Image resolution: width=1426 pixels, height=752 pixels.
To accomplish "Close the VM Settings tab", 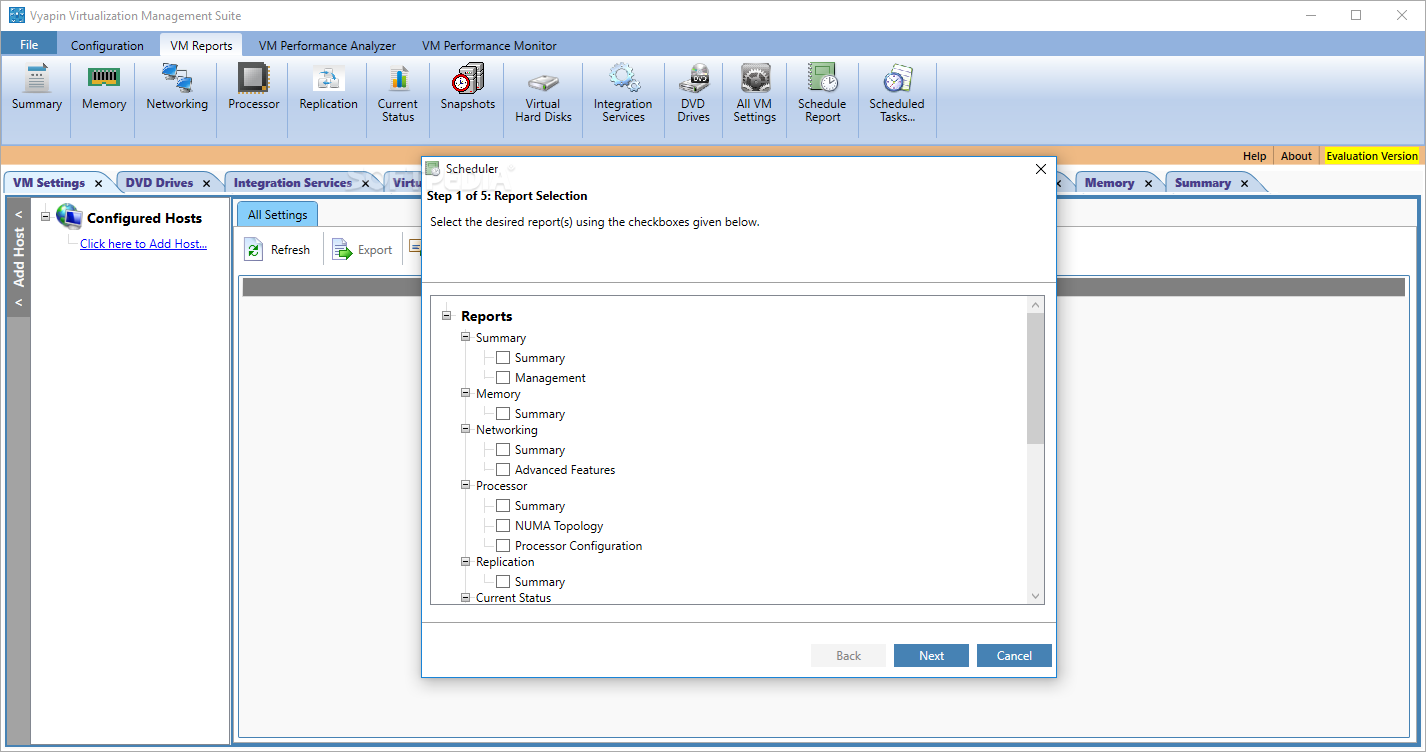I will click(98, 184).
